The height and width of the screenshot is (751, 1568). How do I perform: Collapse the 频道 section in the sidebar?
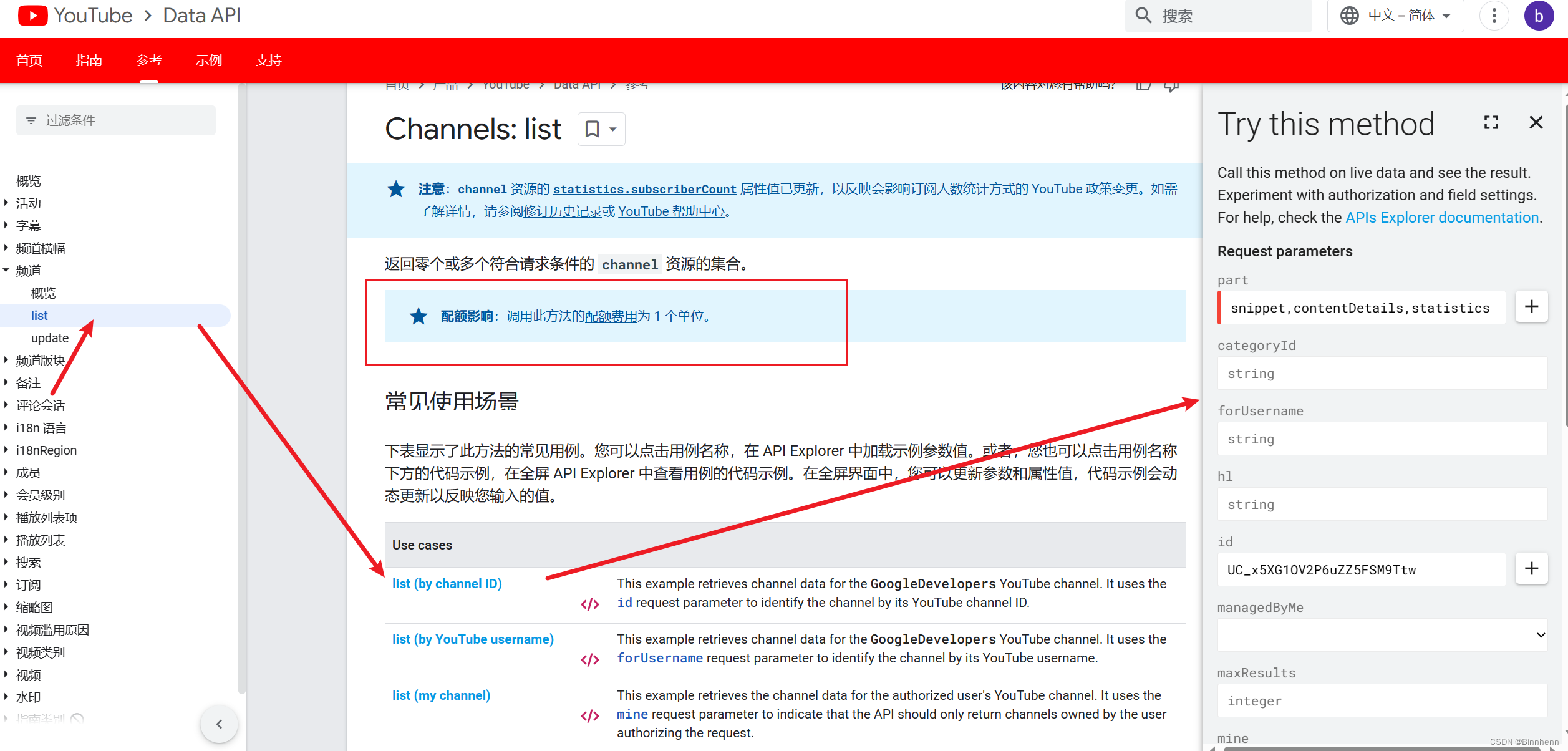coord(7,270)
